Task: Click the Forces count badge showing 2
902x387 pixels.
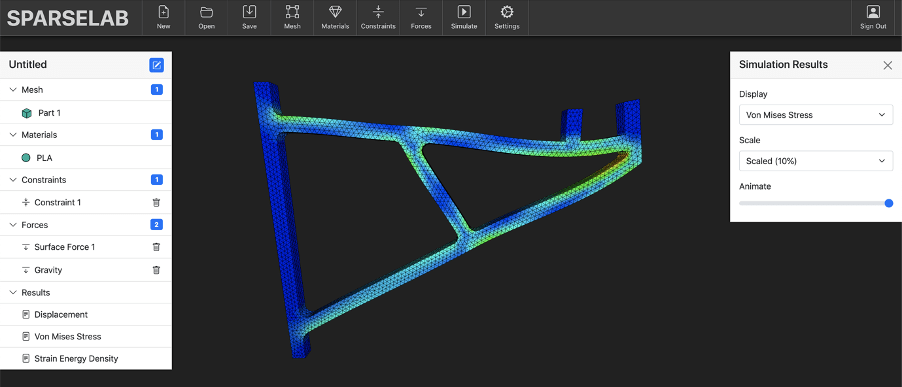Action: (x=157, y=225)
